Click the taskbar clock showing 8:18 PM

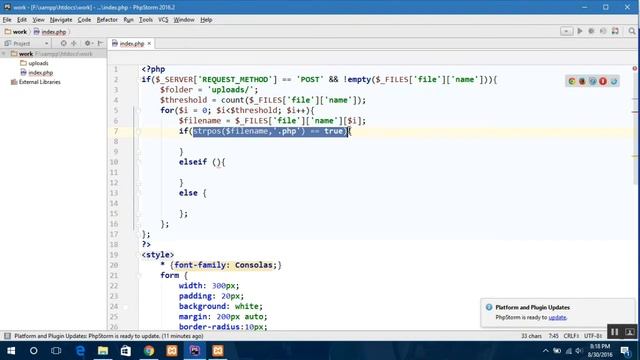(600, 351)
